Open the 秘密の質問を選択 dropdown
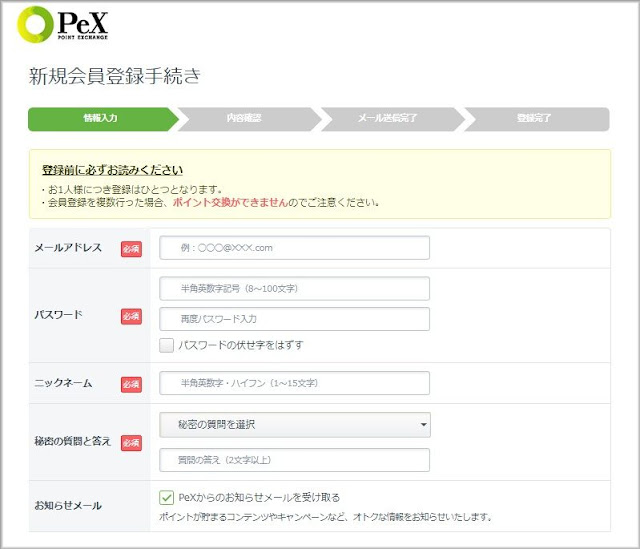Screen dimensions: 640x549 point(295,425)
